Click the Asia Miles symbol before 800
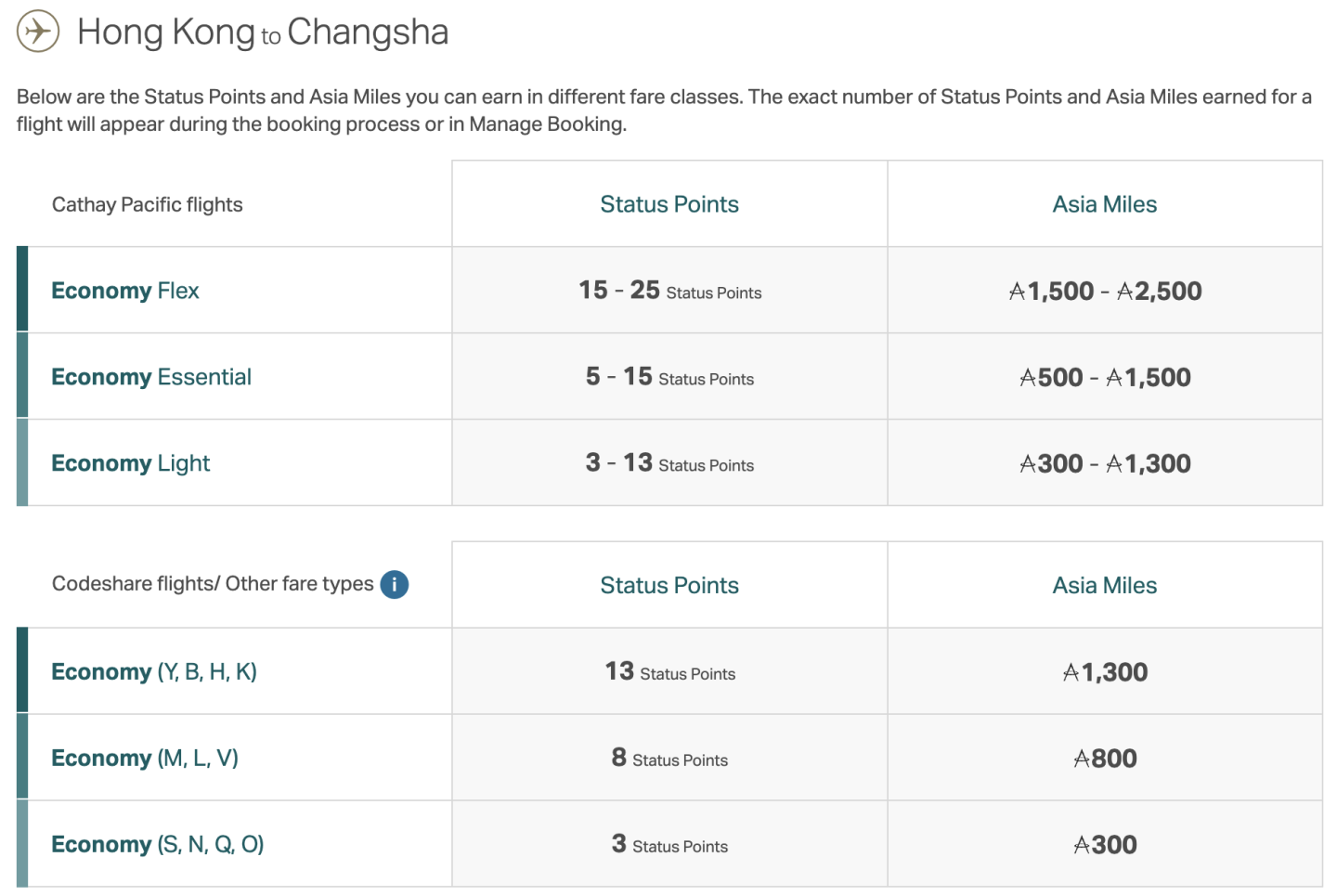Viewport: 1337px width, 896px height. pyautogui.click(x=1082, y=760)
